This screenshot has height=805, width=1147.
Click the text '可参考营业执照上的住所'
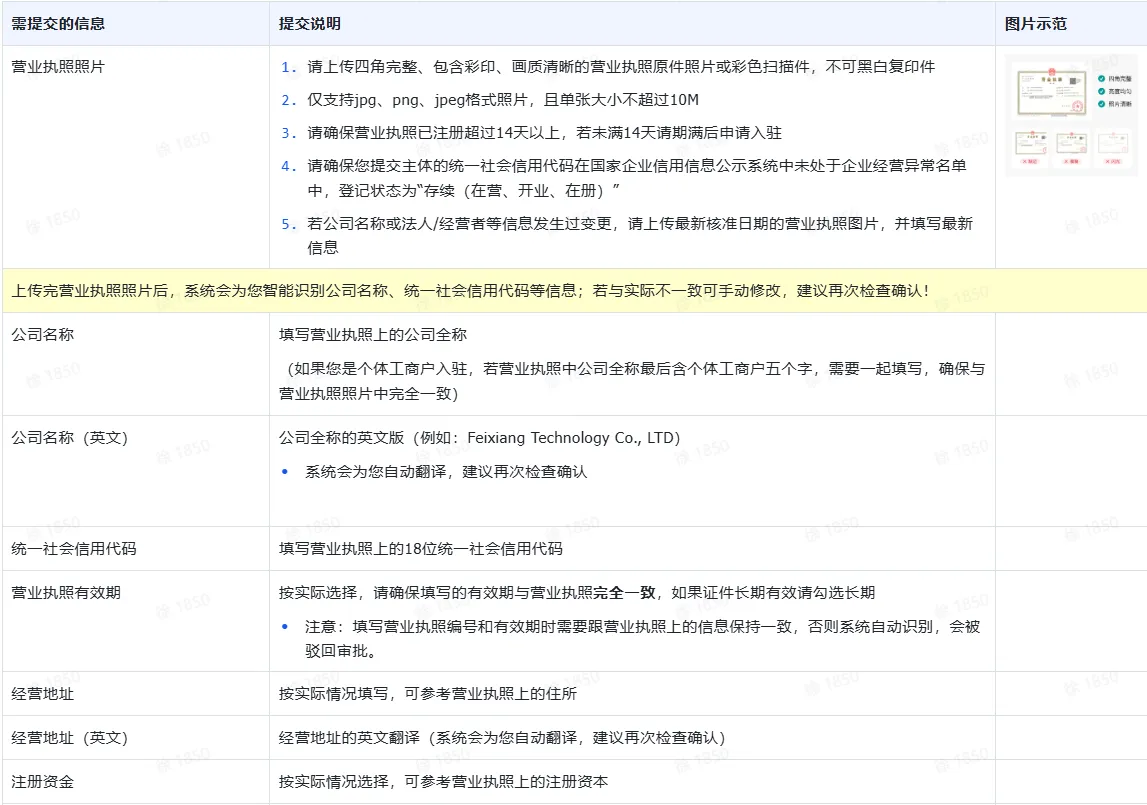pyautogui.click(x=491, y=693)
